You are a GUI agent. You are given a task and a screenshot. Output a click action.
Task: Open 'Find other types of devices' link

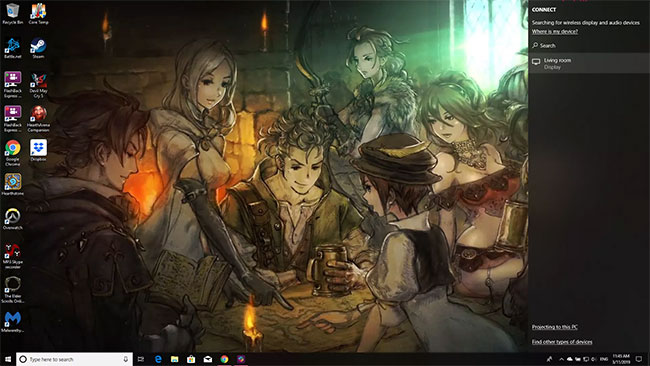pos(562,342)
